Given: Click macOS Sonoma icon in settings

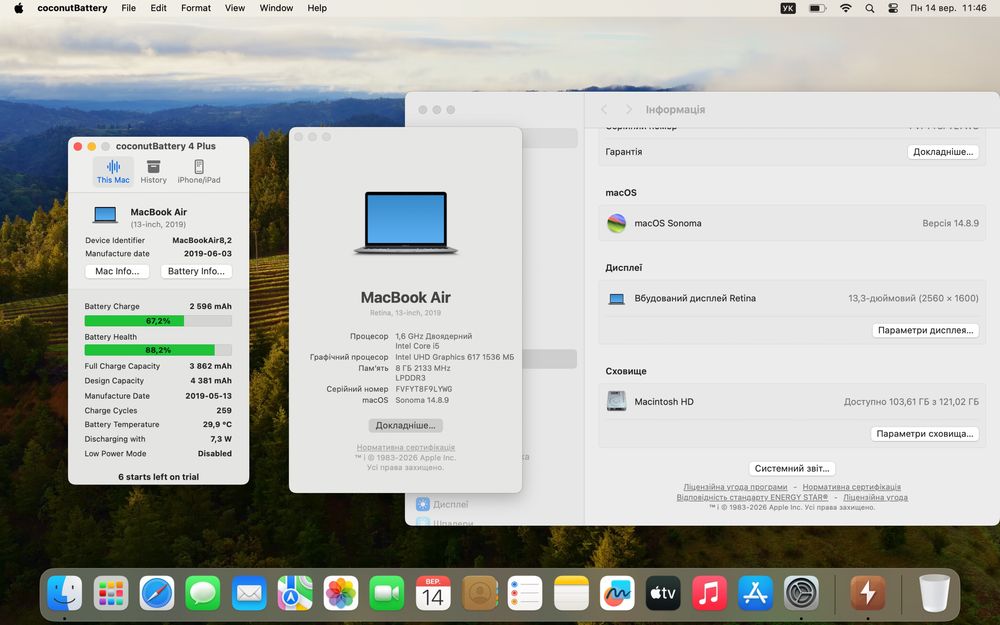Looking at the screenshot, I should point(616,223).
